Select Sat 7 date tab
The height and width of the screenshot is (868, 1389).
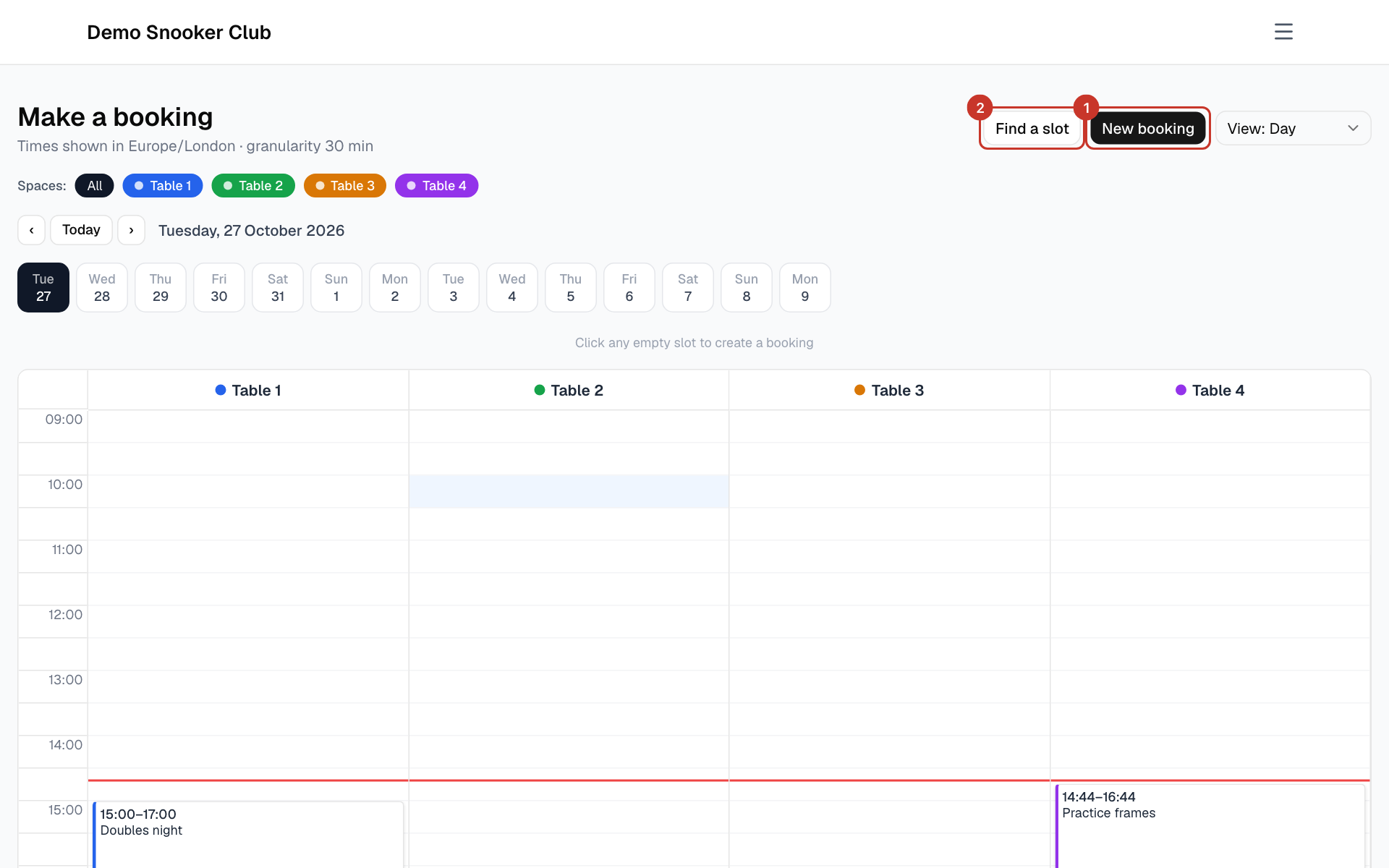688,288
